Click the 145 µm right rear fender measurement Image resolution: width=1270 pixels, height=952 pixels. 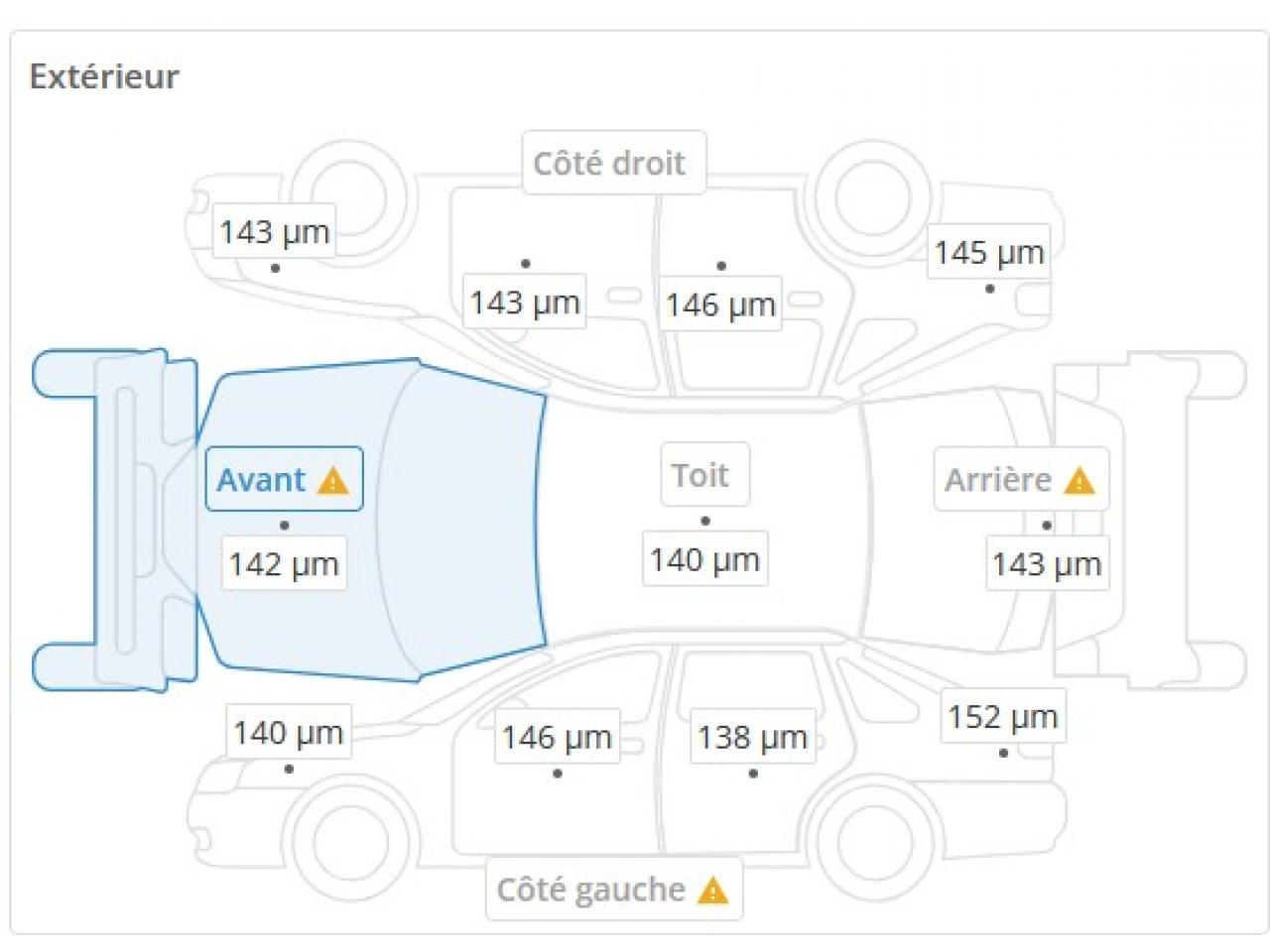(988, 253)
